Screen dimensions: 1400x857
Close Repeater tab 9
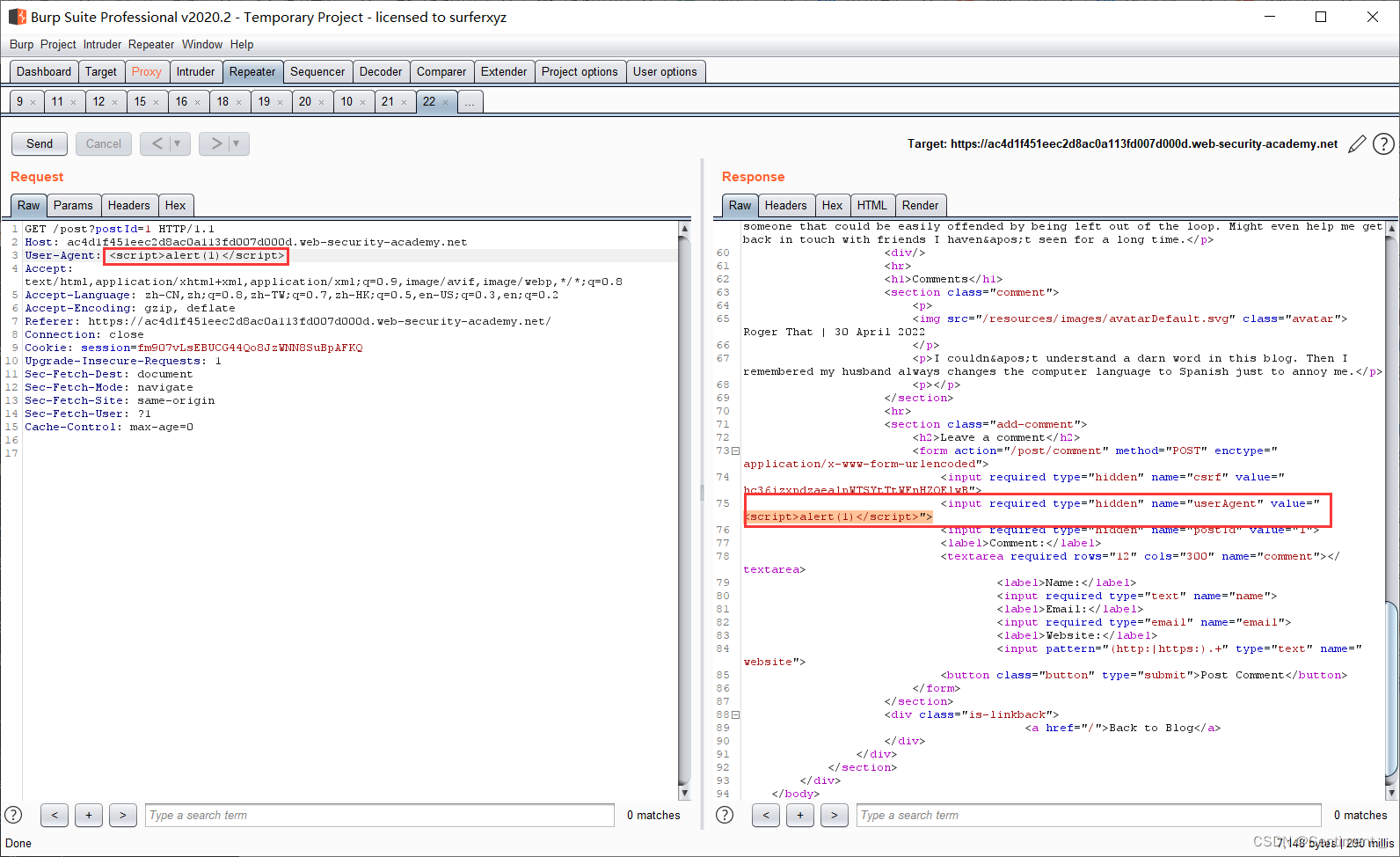click(33, 103)
